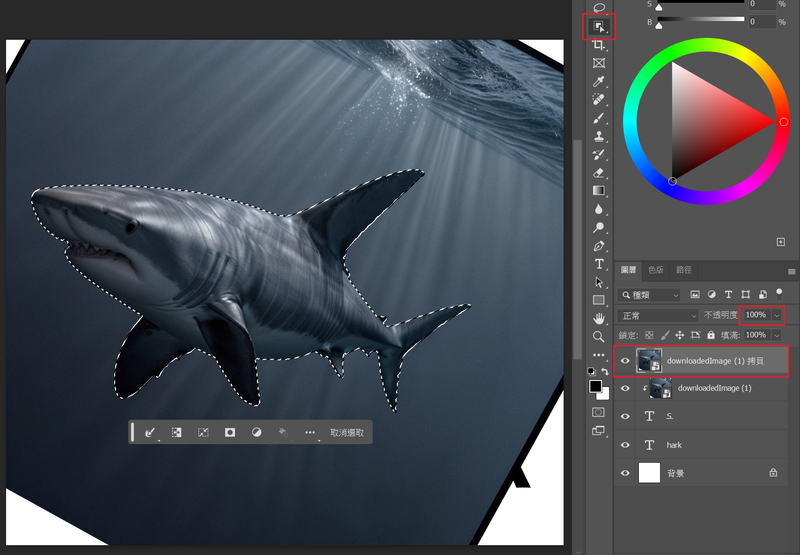The width and height of the screenshot is (800, 555).
Task: Open more options in contextual taskbar
Action: [310, 433]
